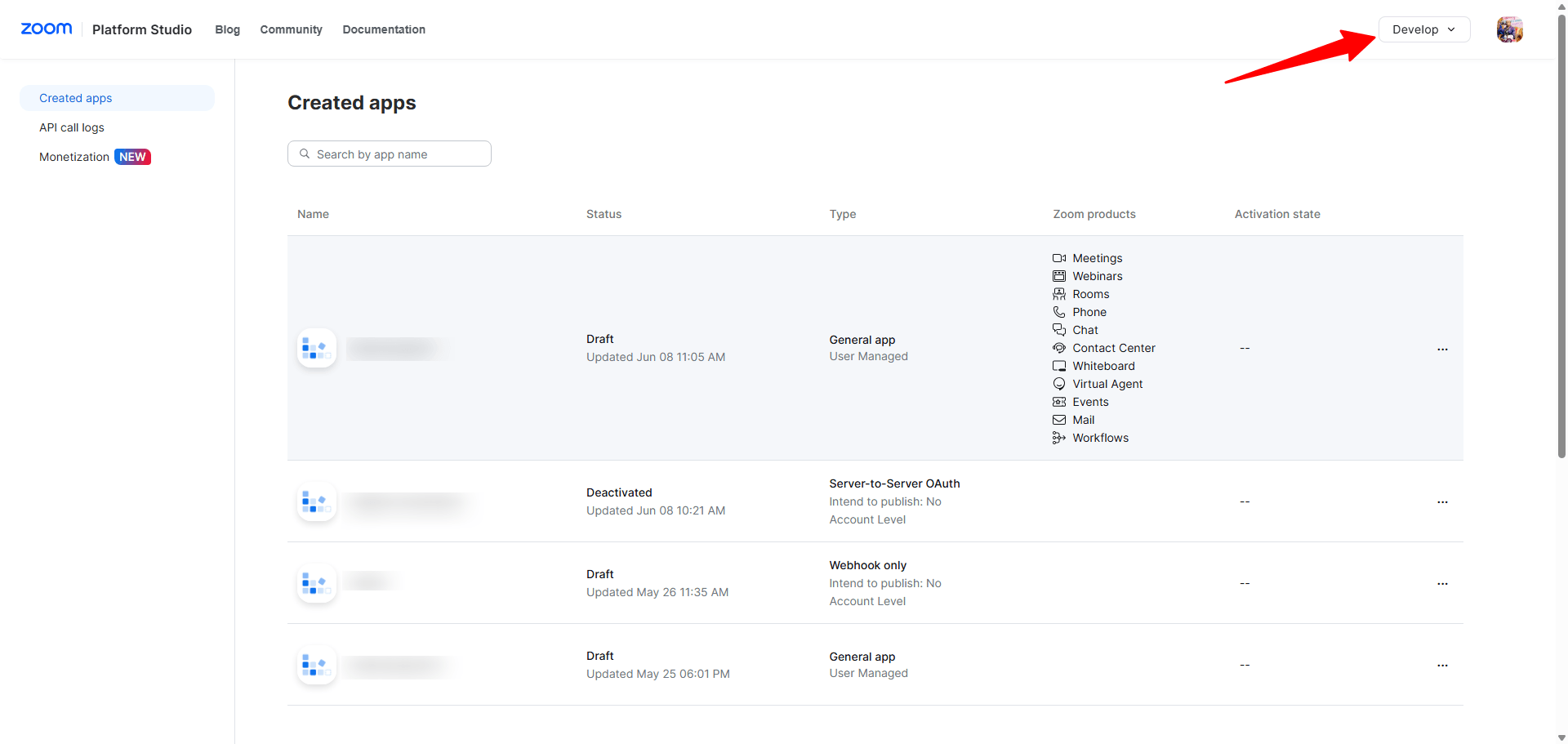Click Platform Studio title

click(142, 29)
